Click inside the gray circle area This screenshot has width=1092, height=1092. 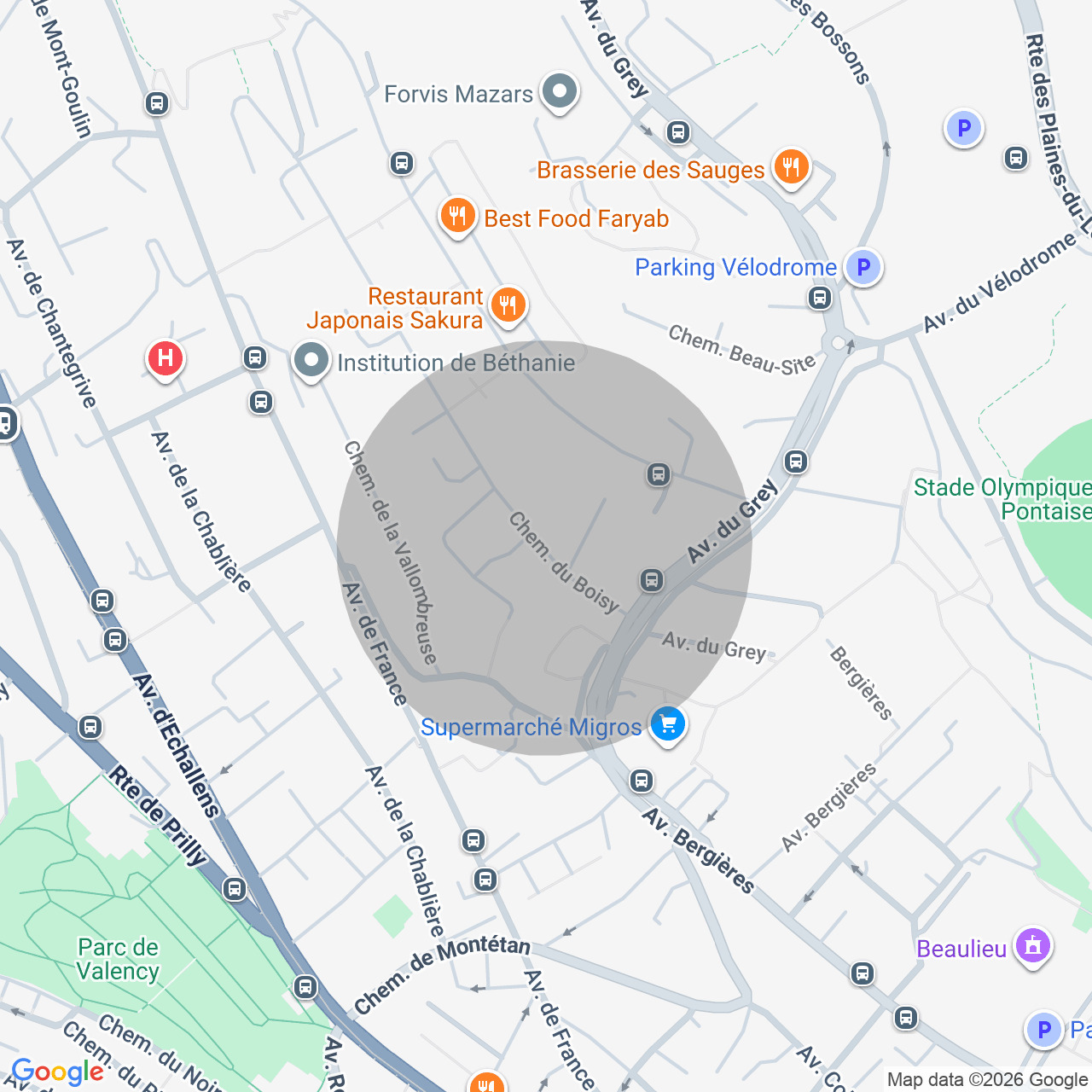tap(544, 548)
